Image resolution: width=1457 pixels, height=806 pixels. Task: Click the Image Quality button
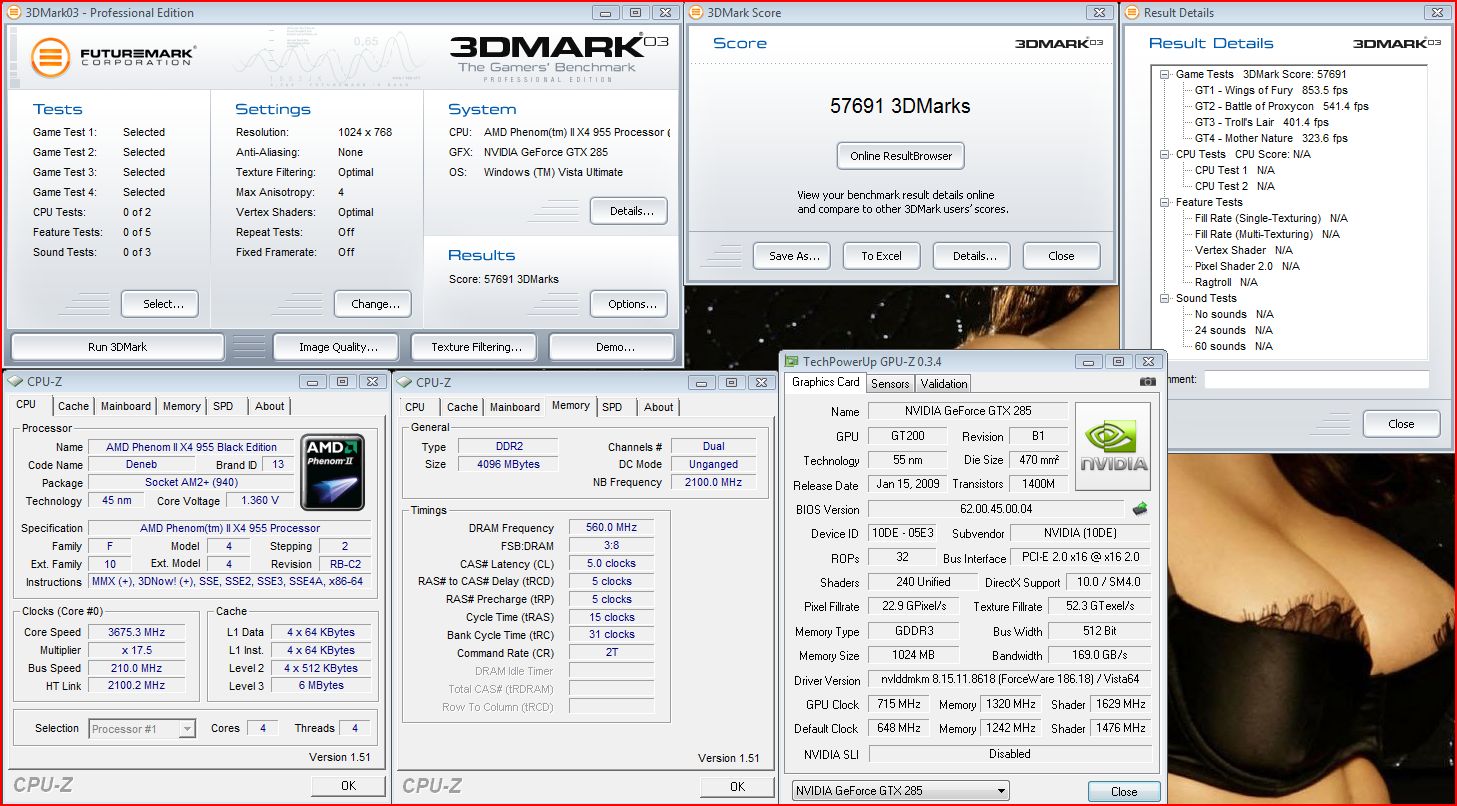tap(338, 347)
